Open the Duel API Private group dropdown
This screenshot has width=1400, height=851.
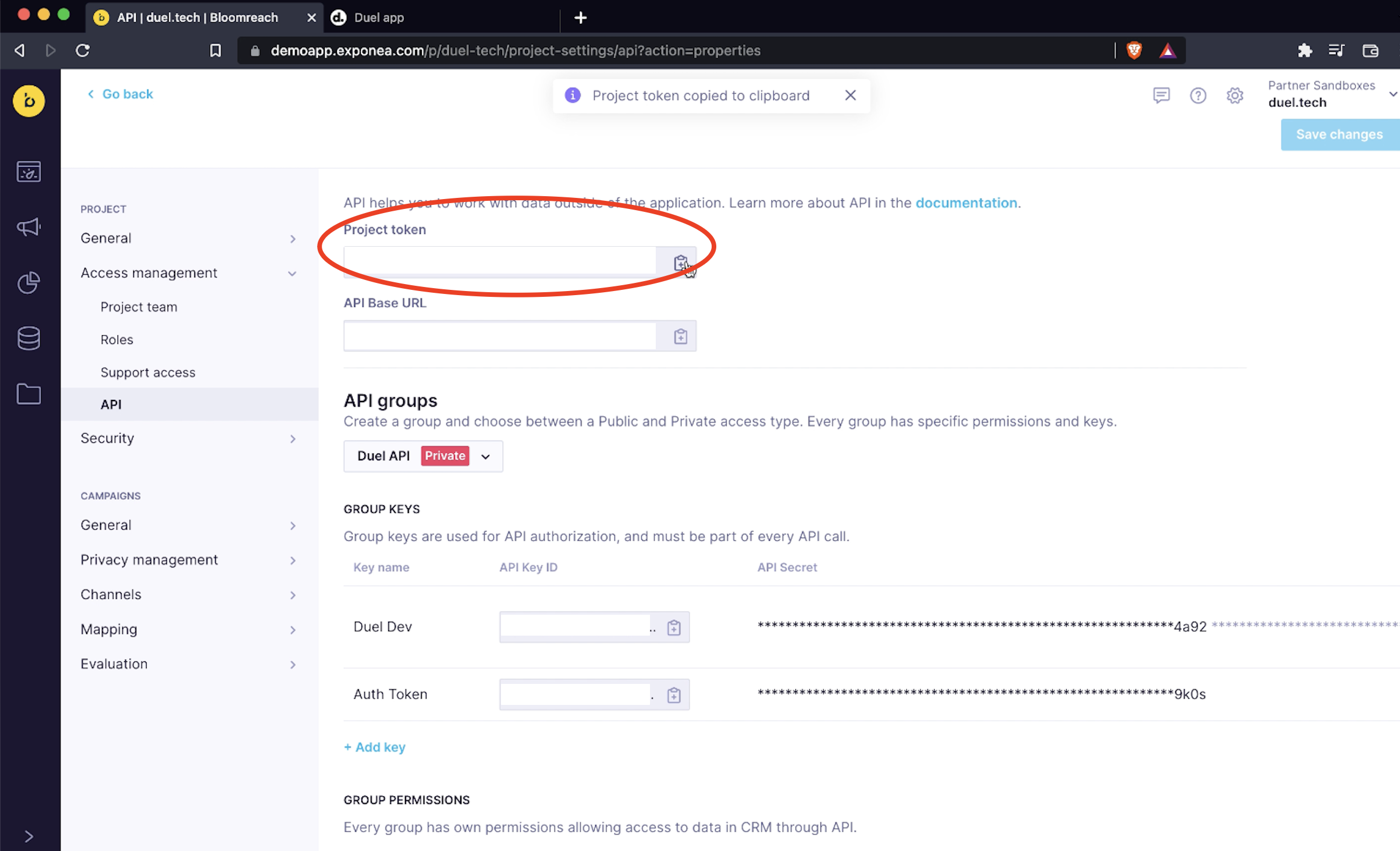(423, 456)
